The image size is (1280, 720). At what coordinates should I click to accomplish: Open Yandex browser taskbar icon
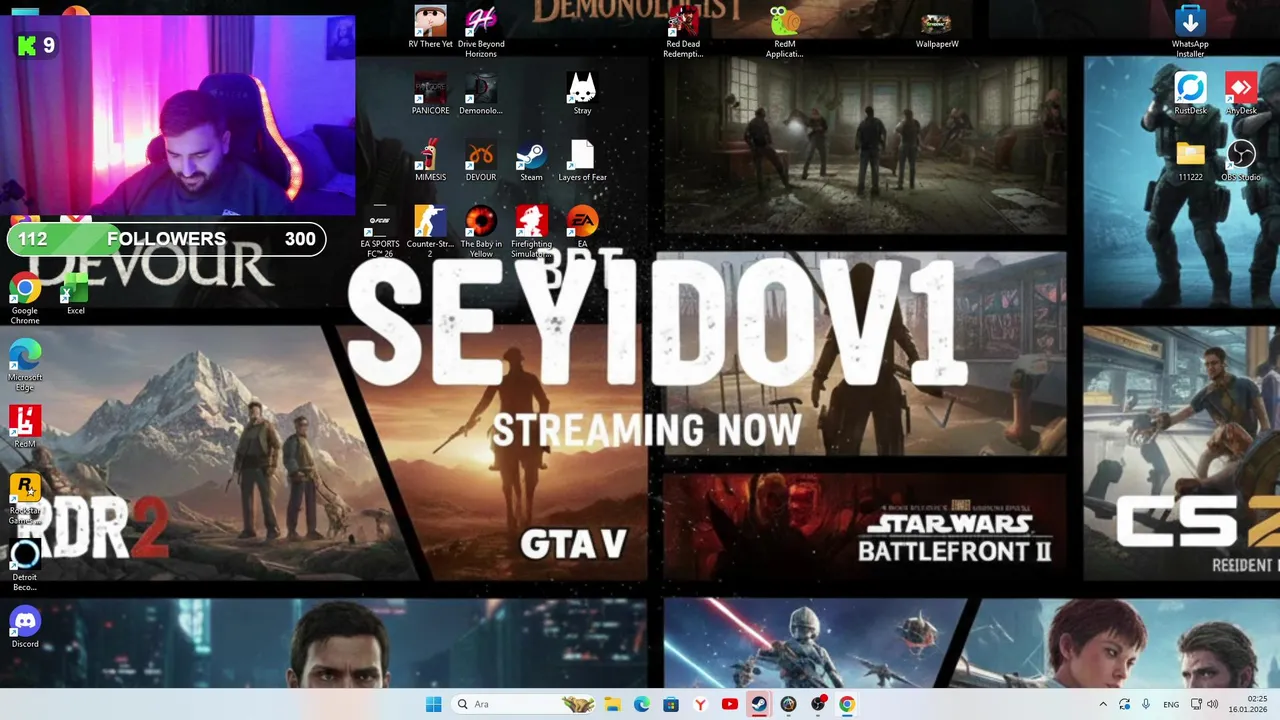click(x=700, y=704)
